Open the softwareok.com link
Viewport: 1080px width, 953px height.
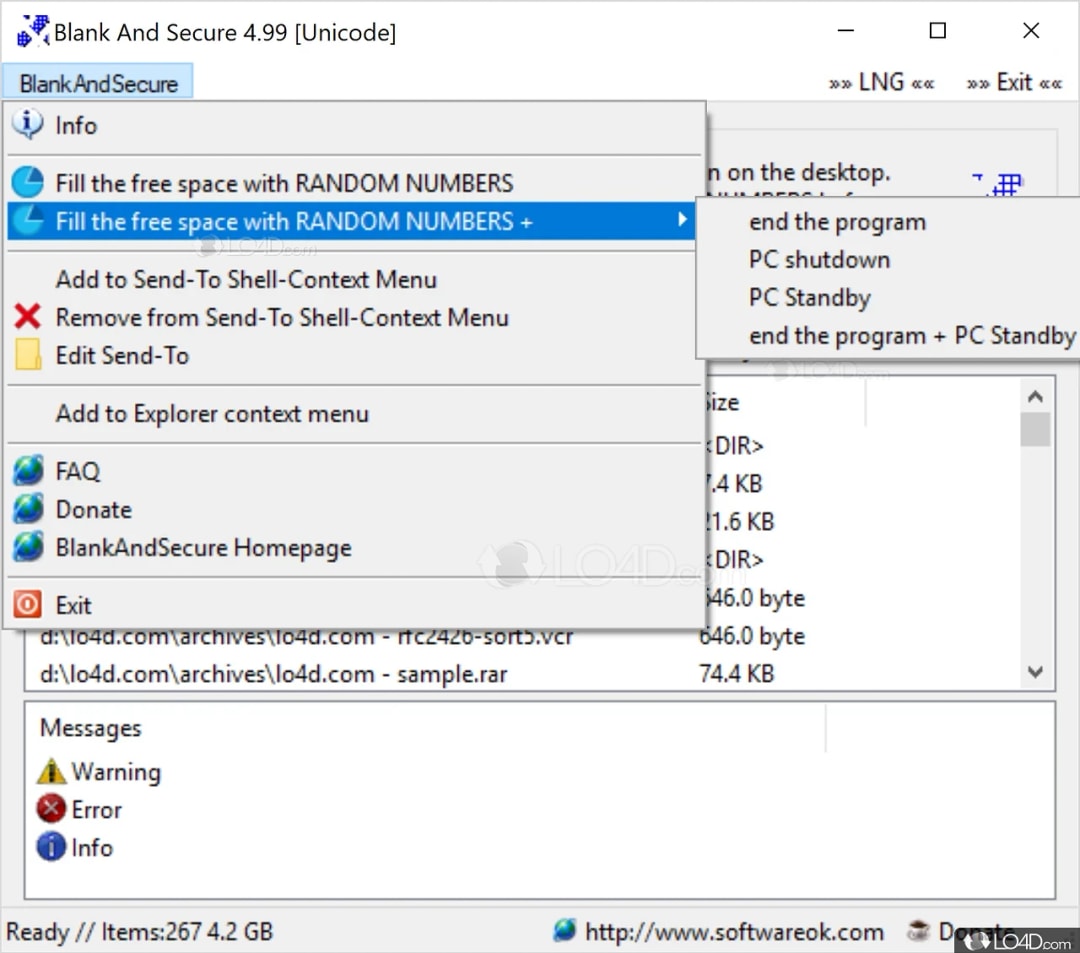(x=734, y=931)
